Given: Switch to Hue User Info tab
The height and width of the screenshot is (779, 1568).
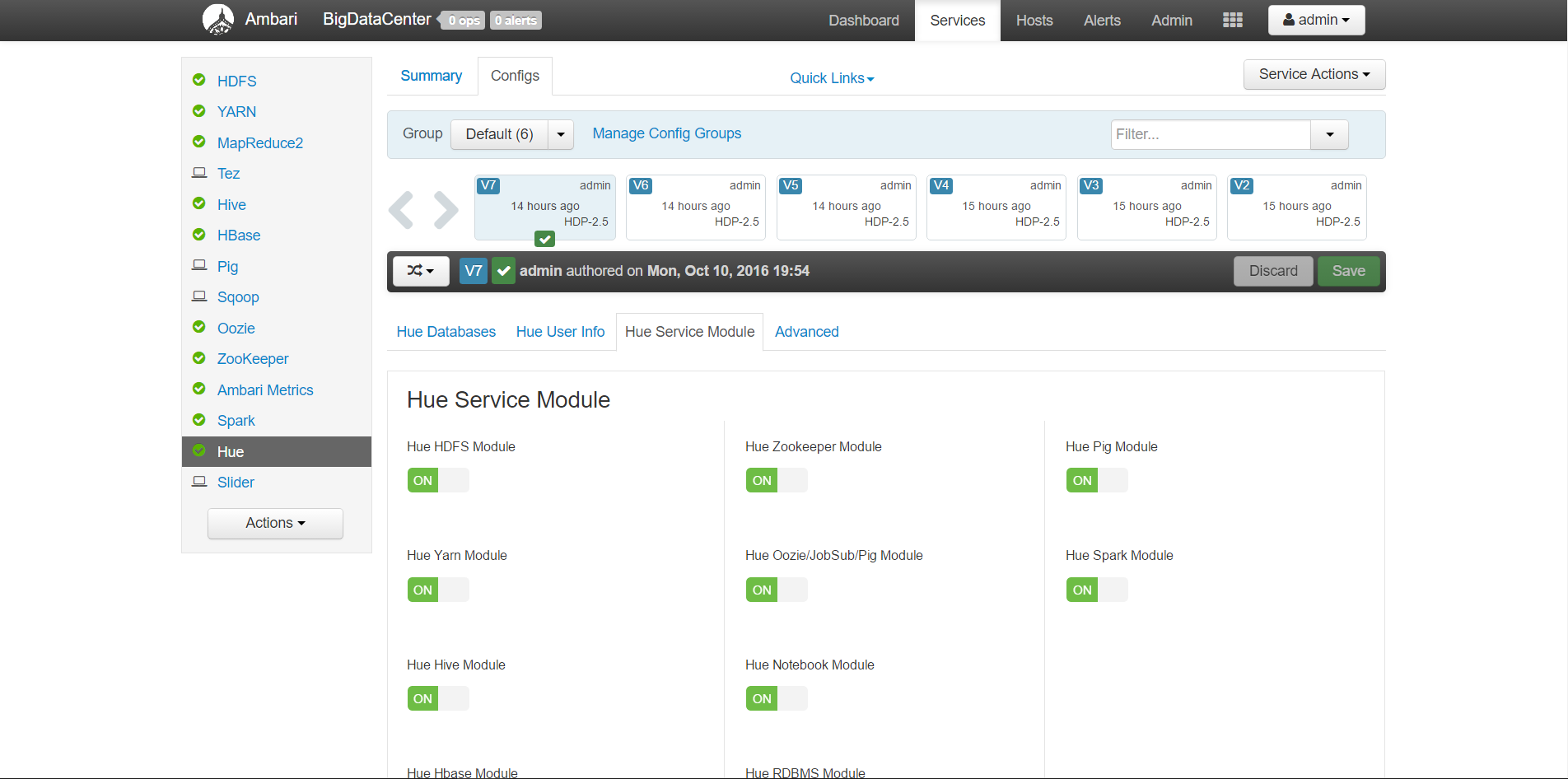Looking at the screenshot, I should [560, 332].
